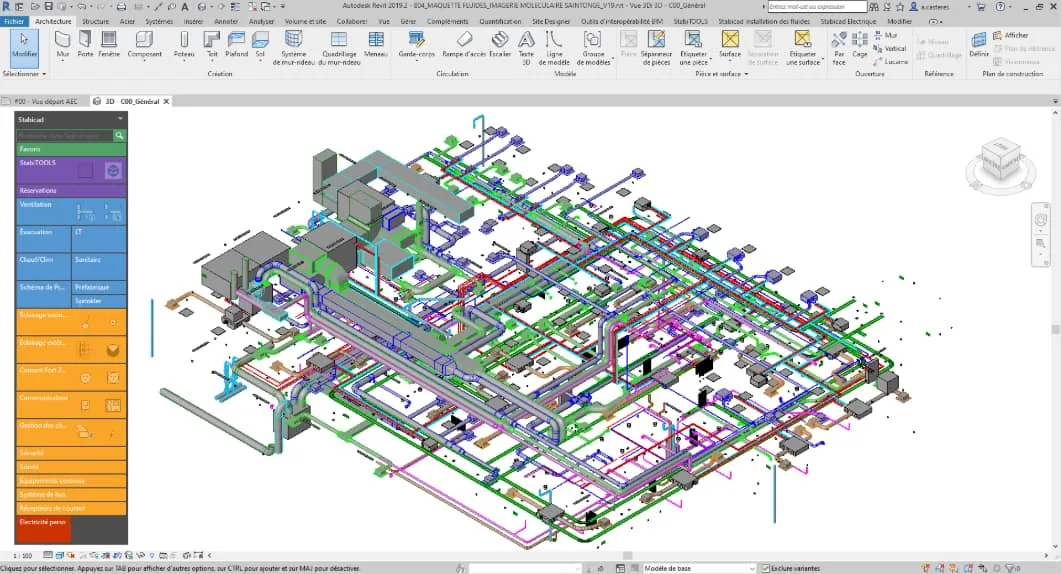Click the Mur opening button
Screen dimensions: 1061x574
click(x=886, y=35)
